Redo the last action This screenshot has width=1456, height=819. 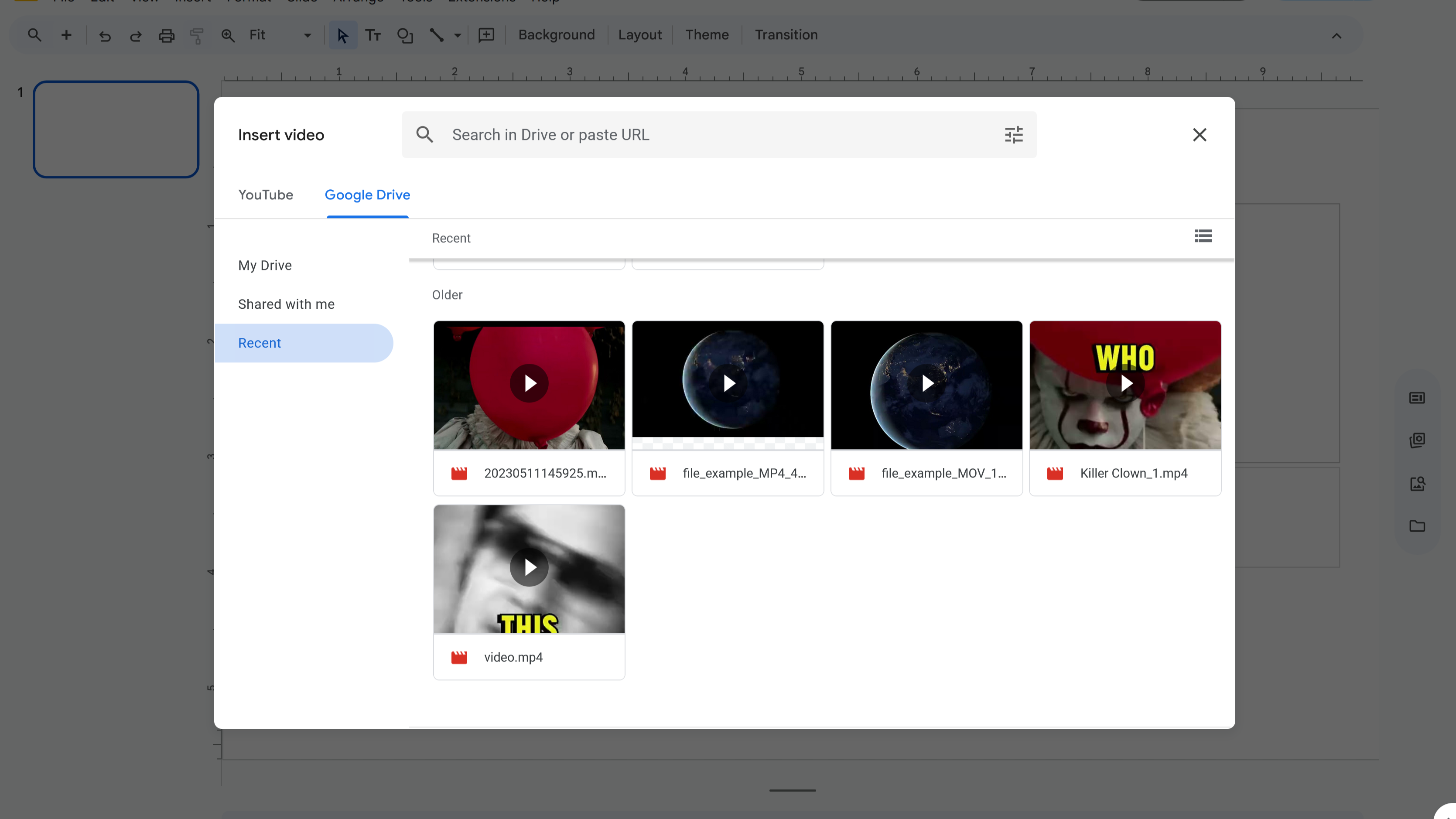point(136,36)
